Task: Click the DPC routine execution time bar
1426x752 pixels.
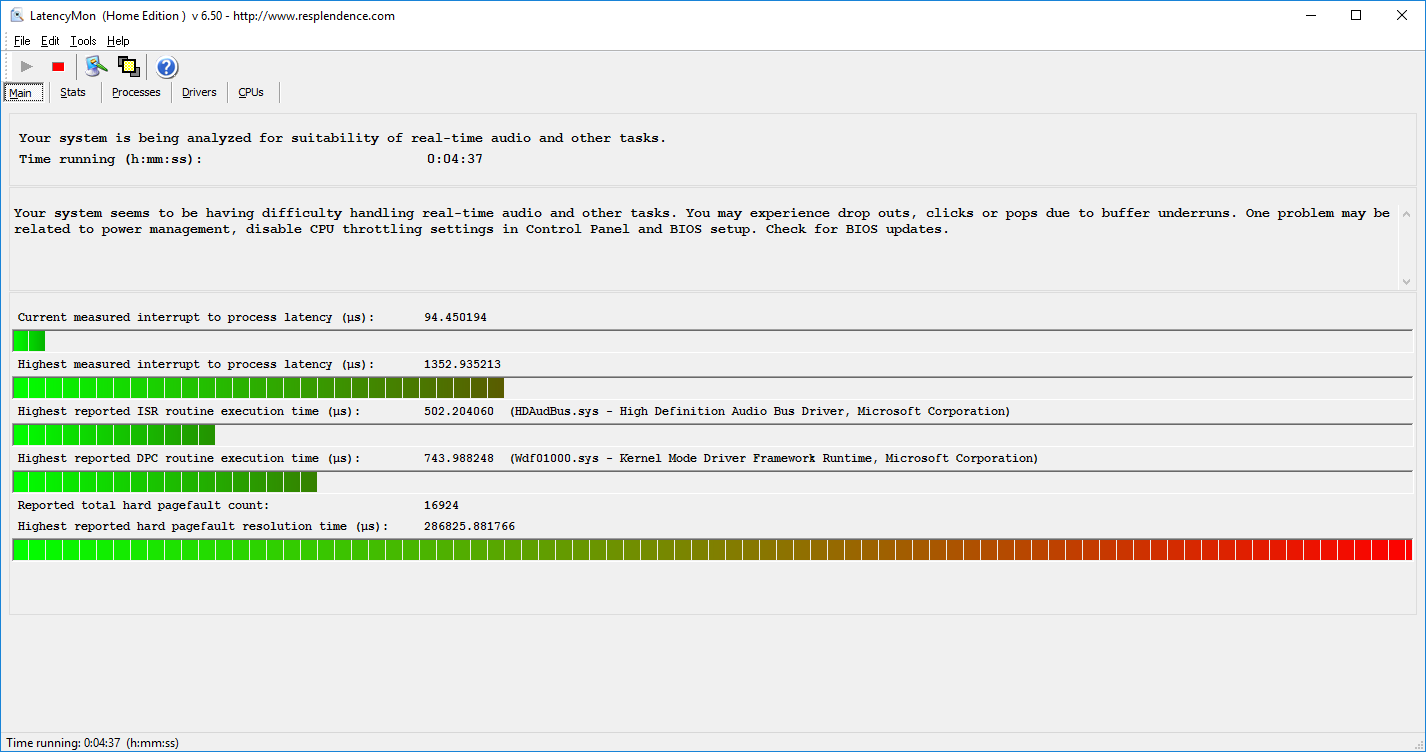Action: pos(712,482)
